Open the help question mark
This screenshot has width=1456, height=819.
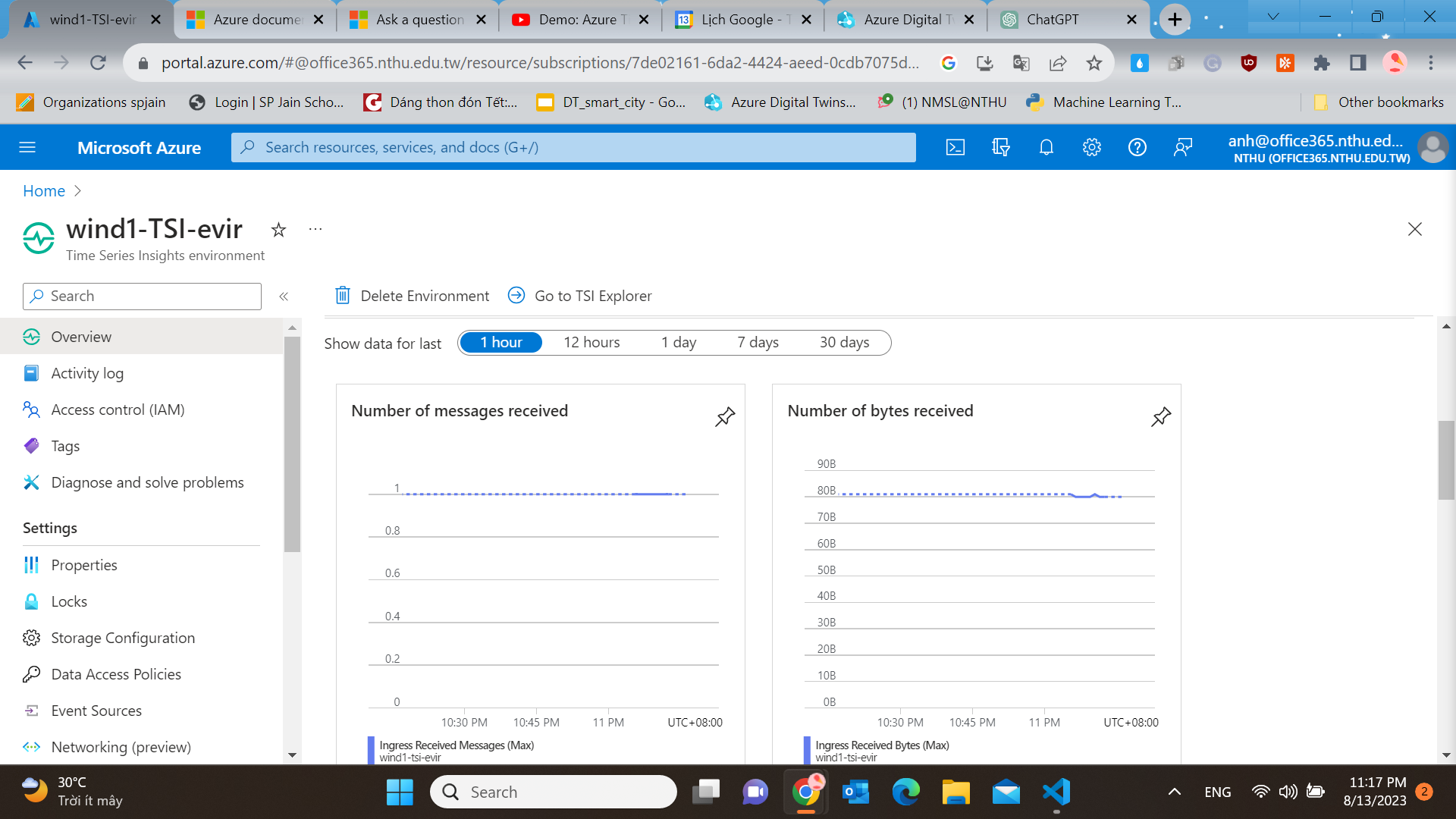1137,147
